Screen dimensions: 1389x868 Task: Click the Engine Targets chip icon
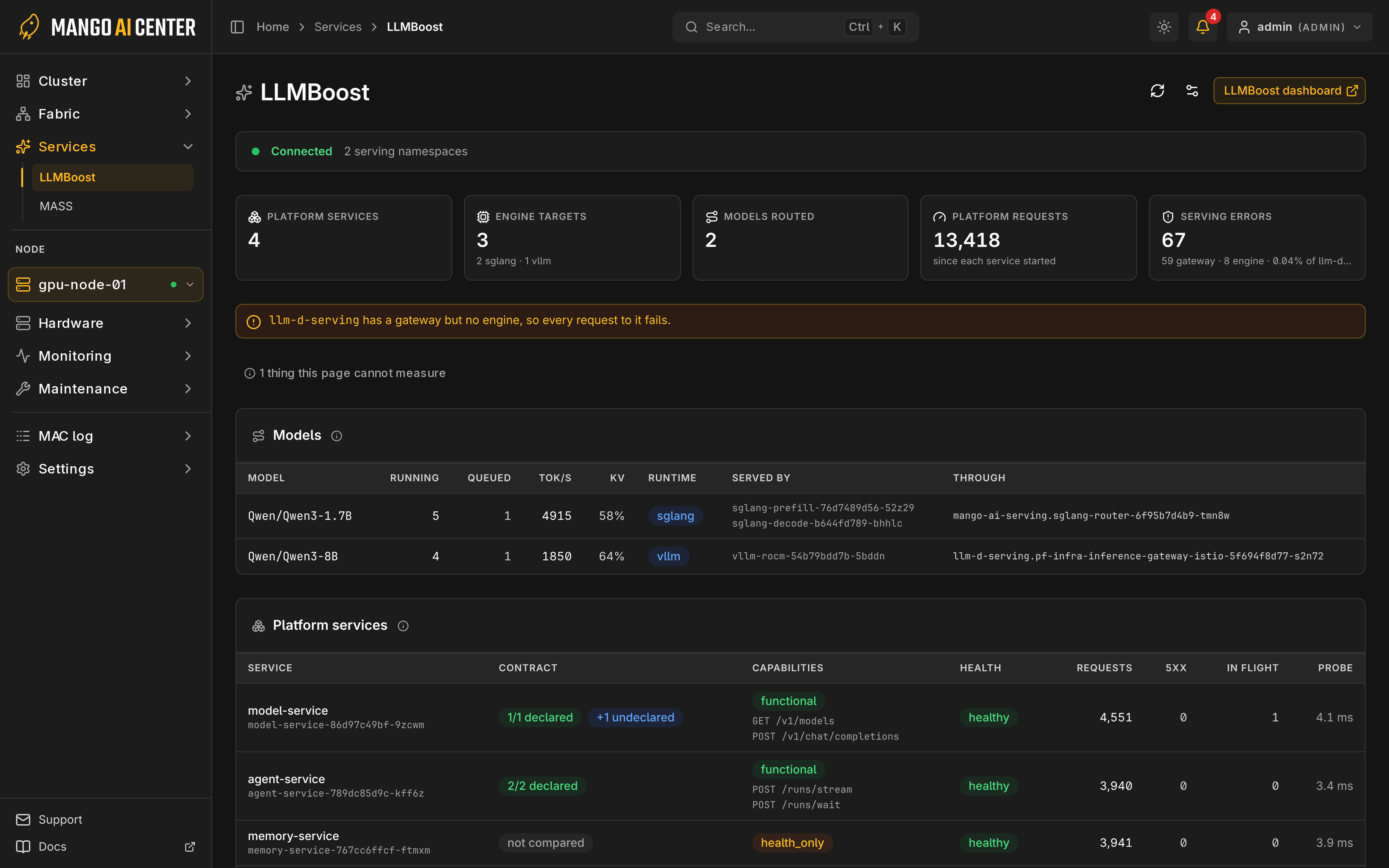[483, 216]
